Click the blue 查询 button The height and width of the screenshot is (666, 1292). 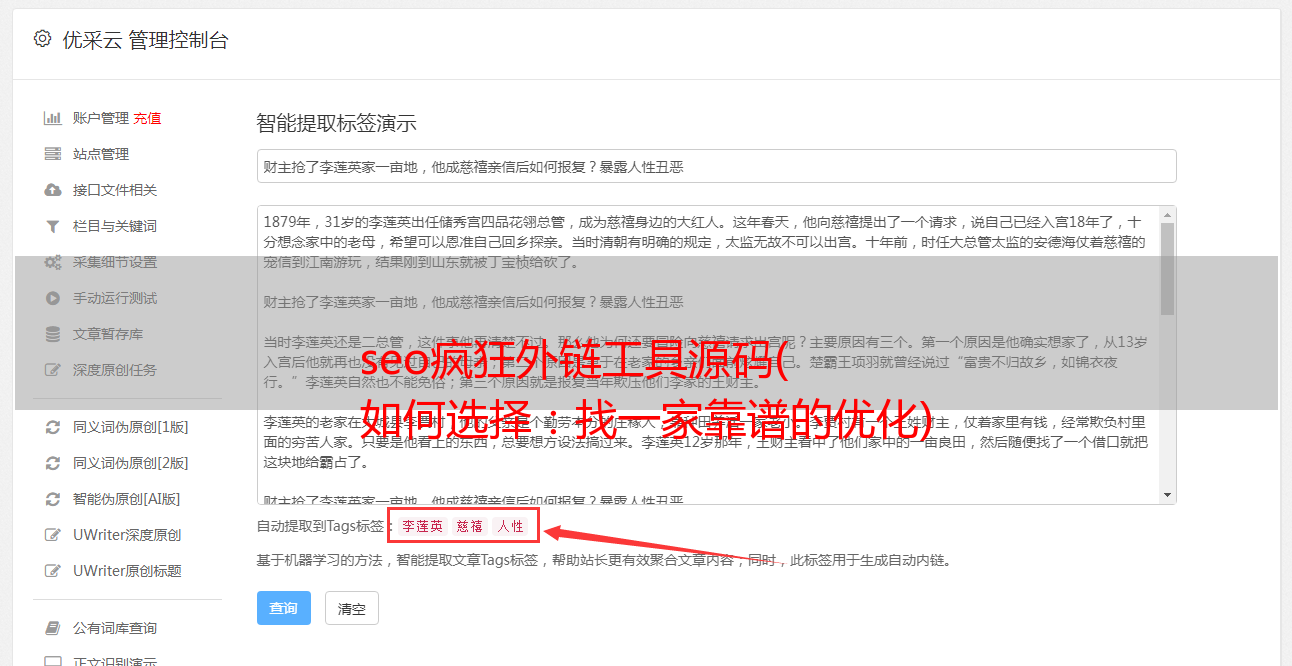284,608
